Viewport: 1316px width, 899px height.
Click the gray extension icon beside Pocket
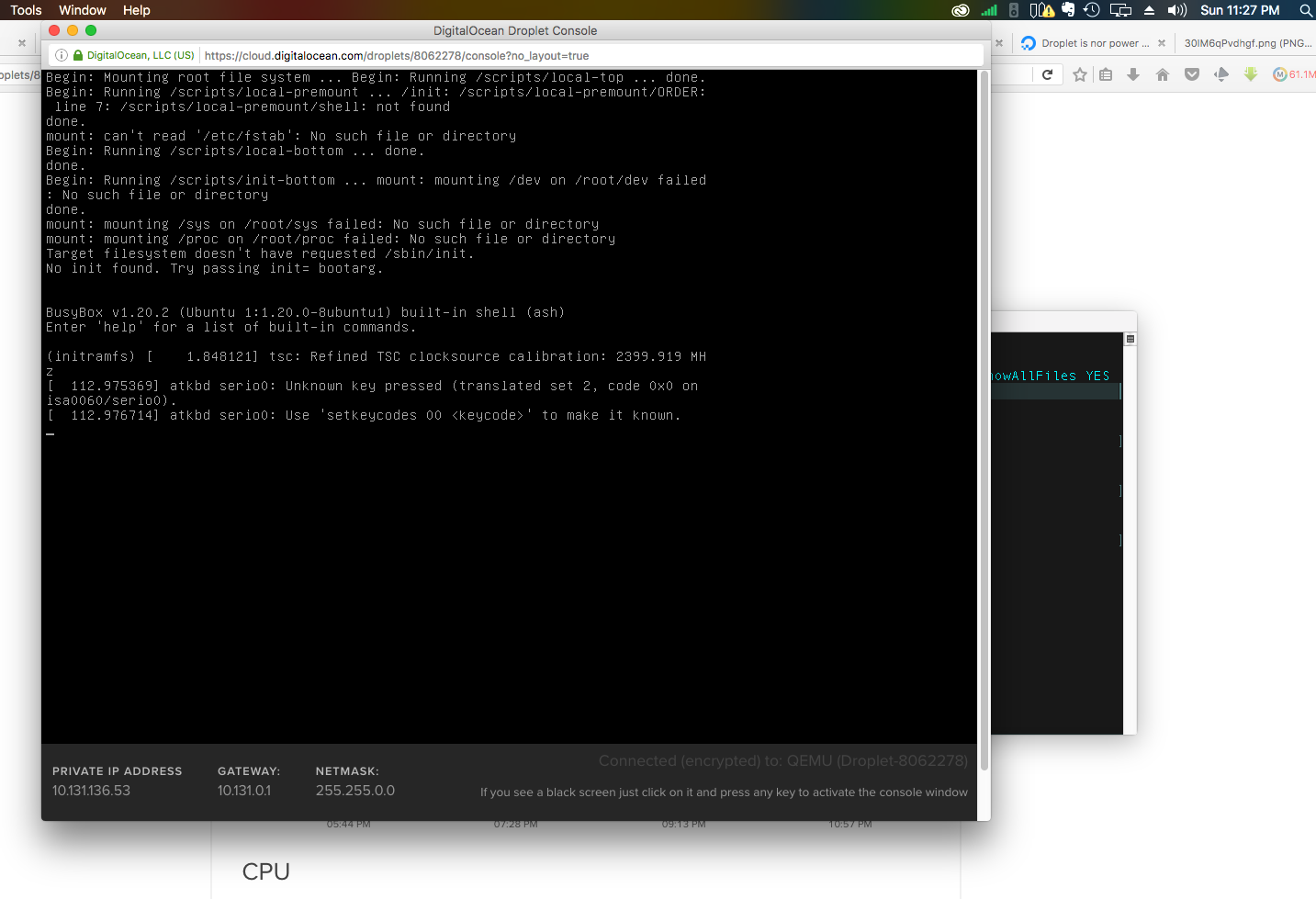click(x=1221, y=74)
